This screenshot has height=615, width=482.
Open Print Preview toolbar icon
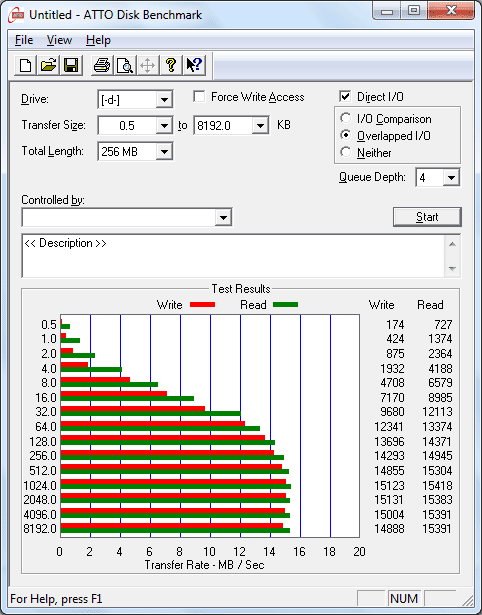[x=125, y=65]
